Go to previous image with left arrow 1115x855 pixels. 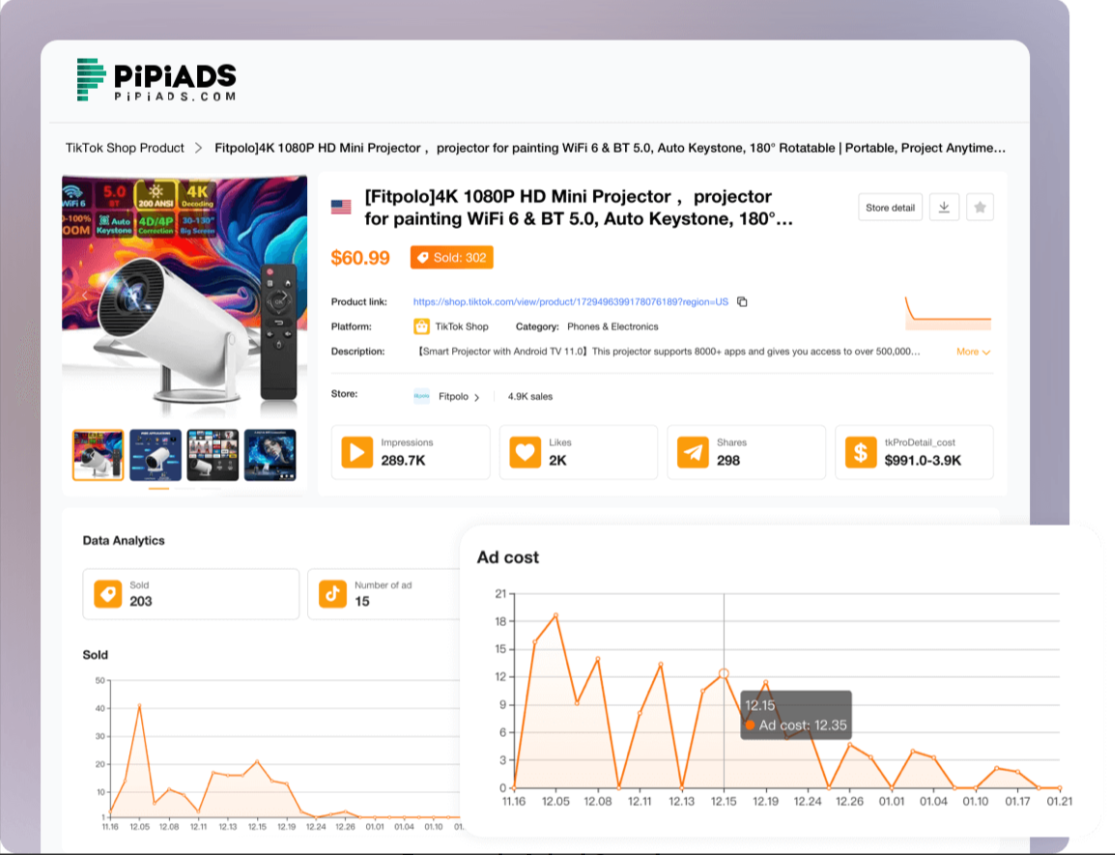pyautogui.click(x=85, y=295)
